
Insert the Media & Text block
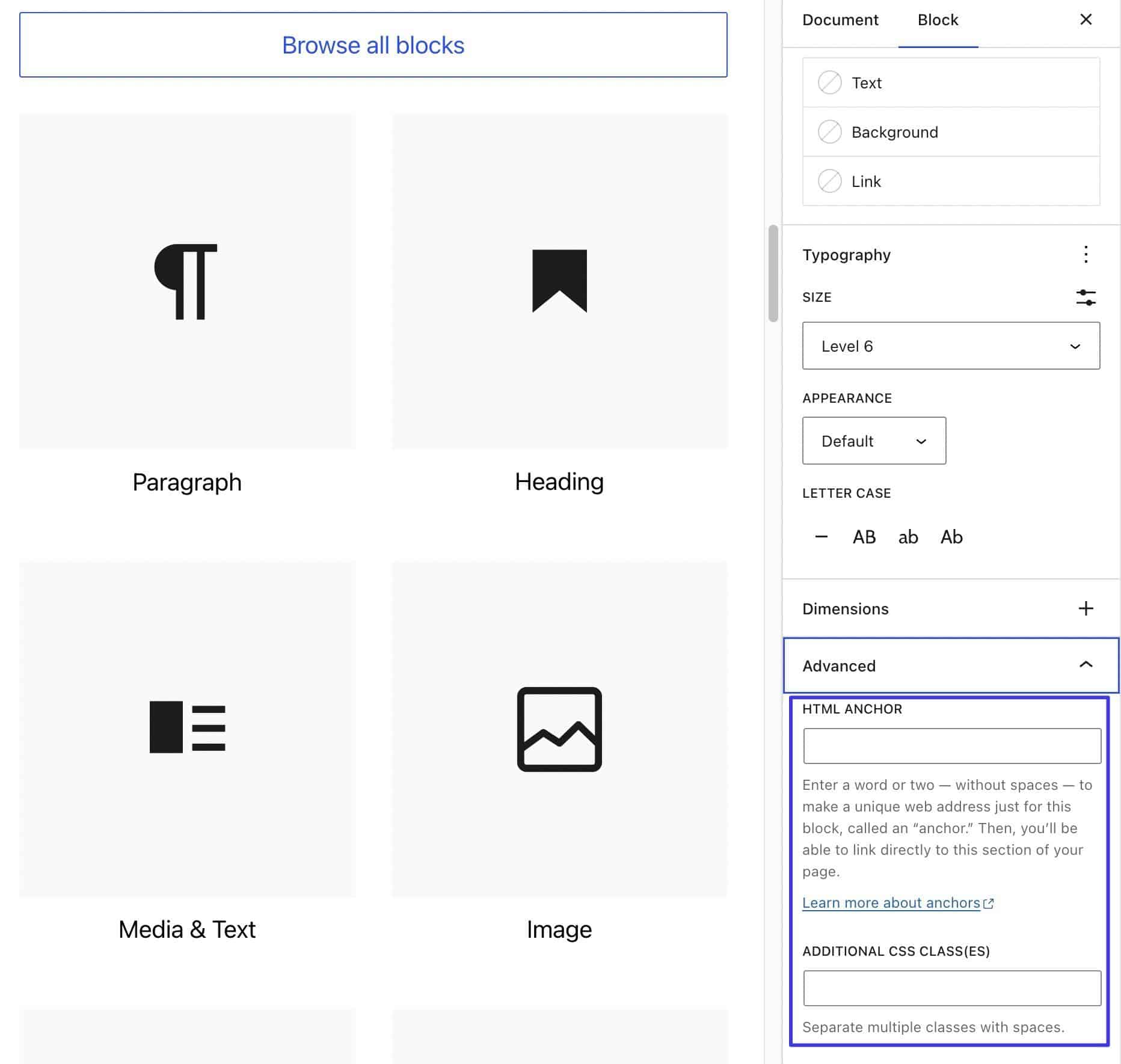(x=187, y=728)
